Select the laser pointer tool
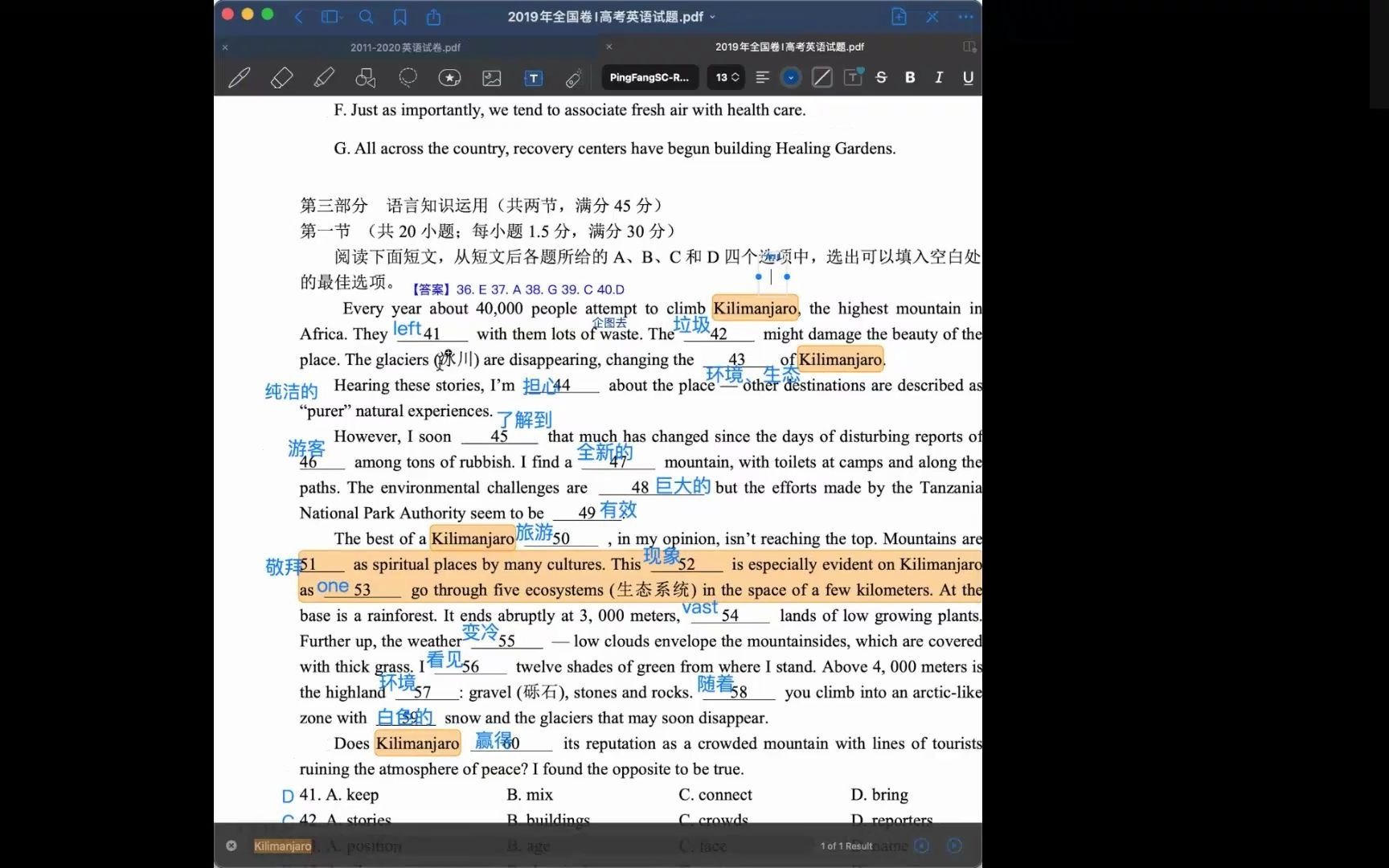This screenshot has width=1389, height=868. pos(573,78)
